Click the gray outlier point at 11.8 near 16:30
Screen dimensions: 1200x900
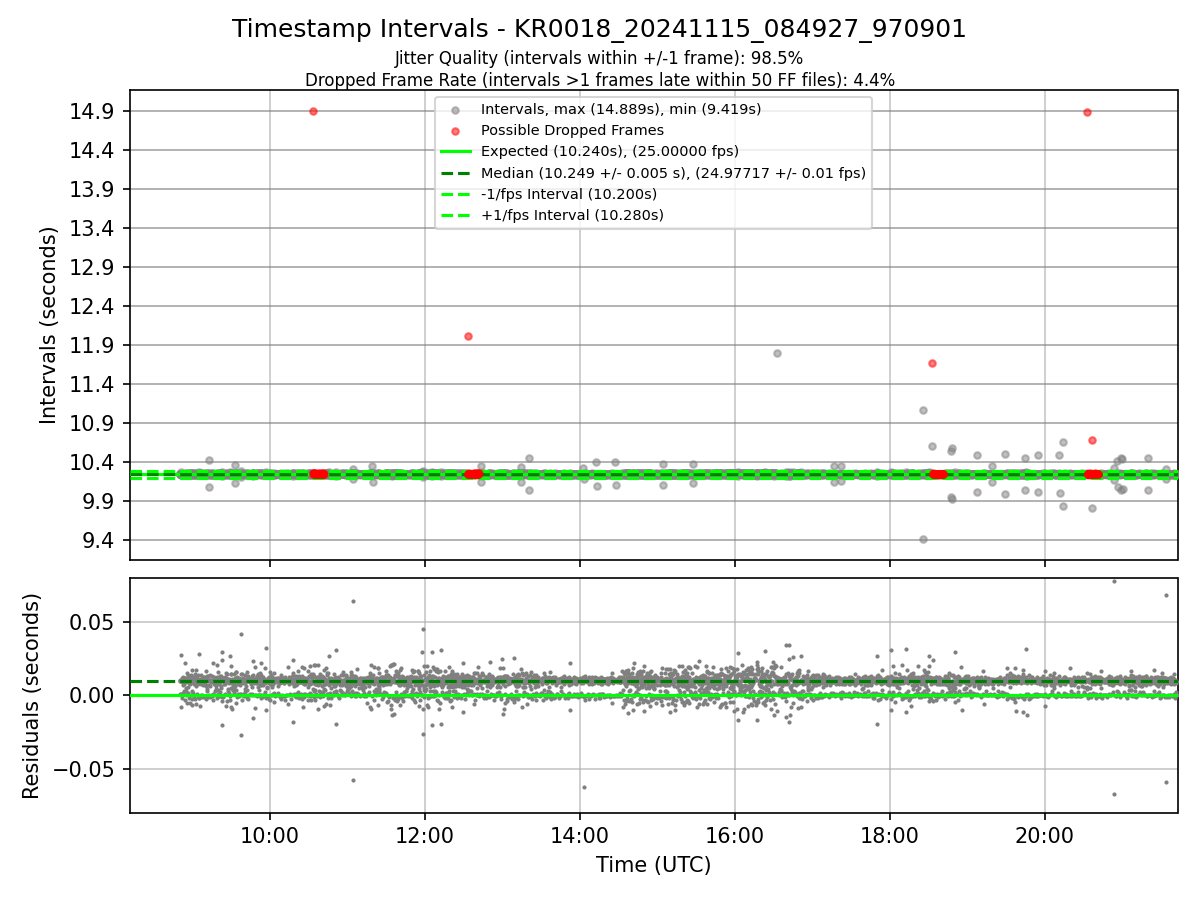[x=777, y=353]
